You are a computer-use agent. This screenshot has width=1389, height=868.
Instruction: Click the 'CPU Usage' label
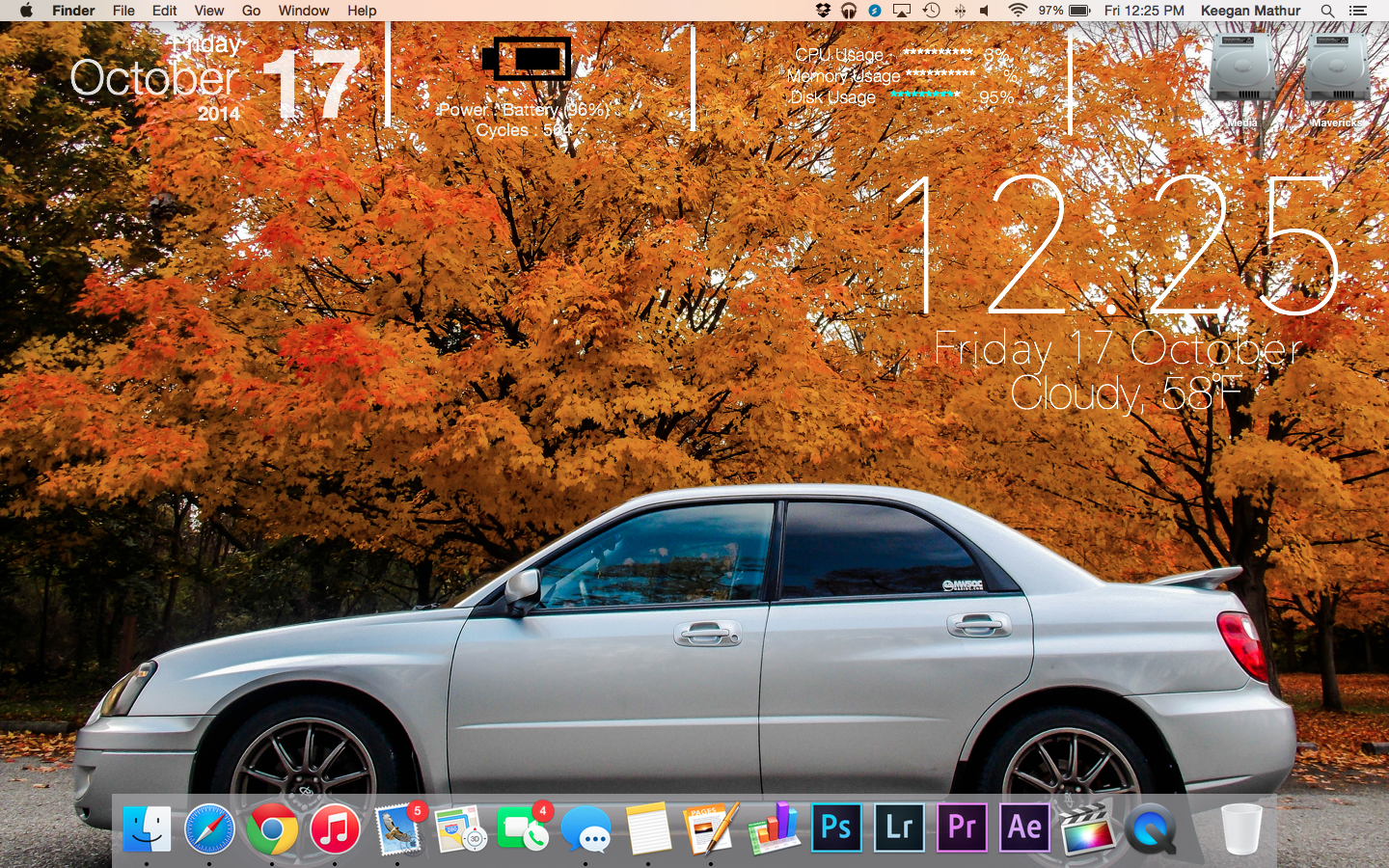[839, 55]
